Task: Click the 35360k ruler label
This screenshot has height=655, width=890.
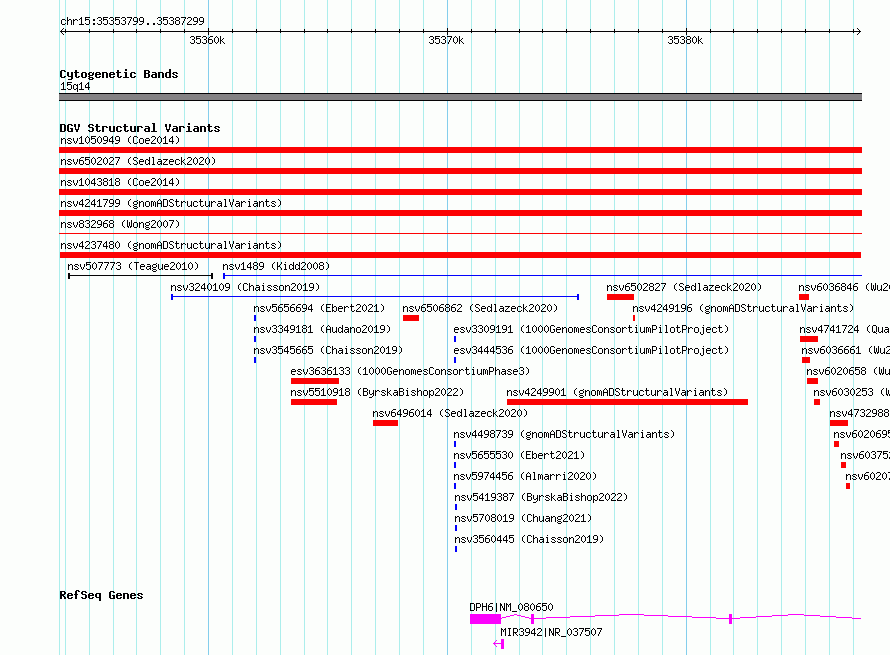Action: [x=207, y=40]
